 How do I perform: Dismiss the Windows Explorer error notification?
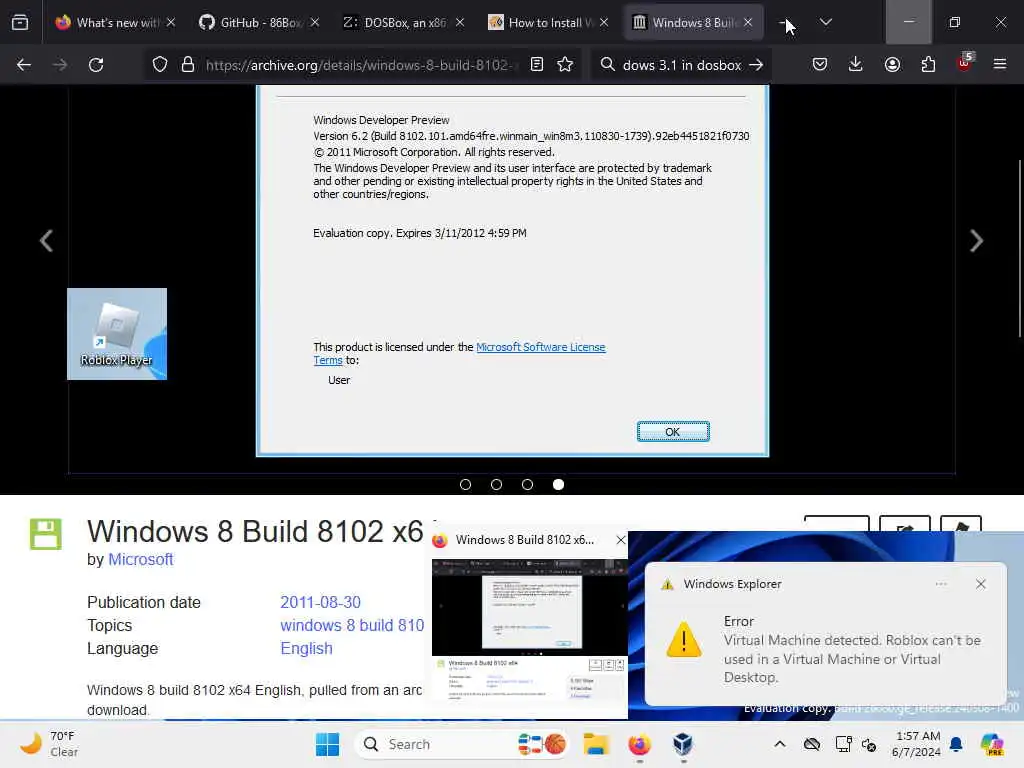(981, 584)
